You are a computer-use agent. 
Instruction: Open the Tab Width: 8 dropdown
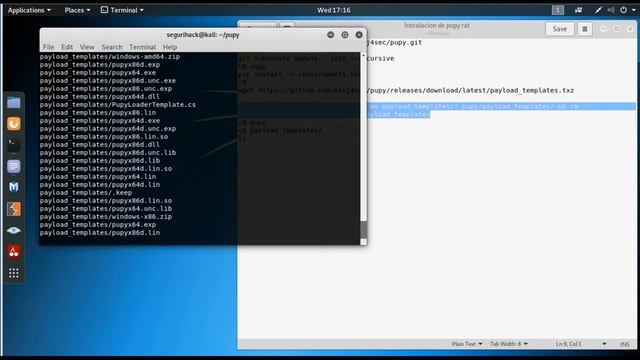pyautogui.click(x=509, y=344)
